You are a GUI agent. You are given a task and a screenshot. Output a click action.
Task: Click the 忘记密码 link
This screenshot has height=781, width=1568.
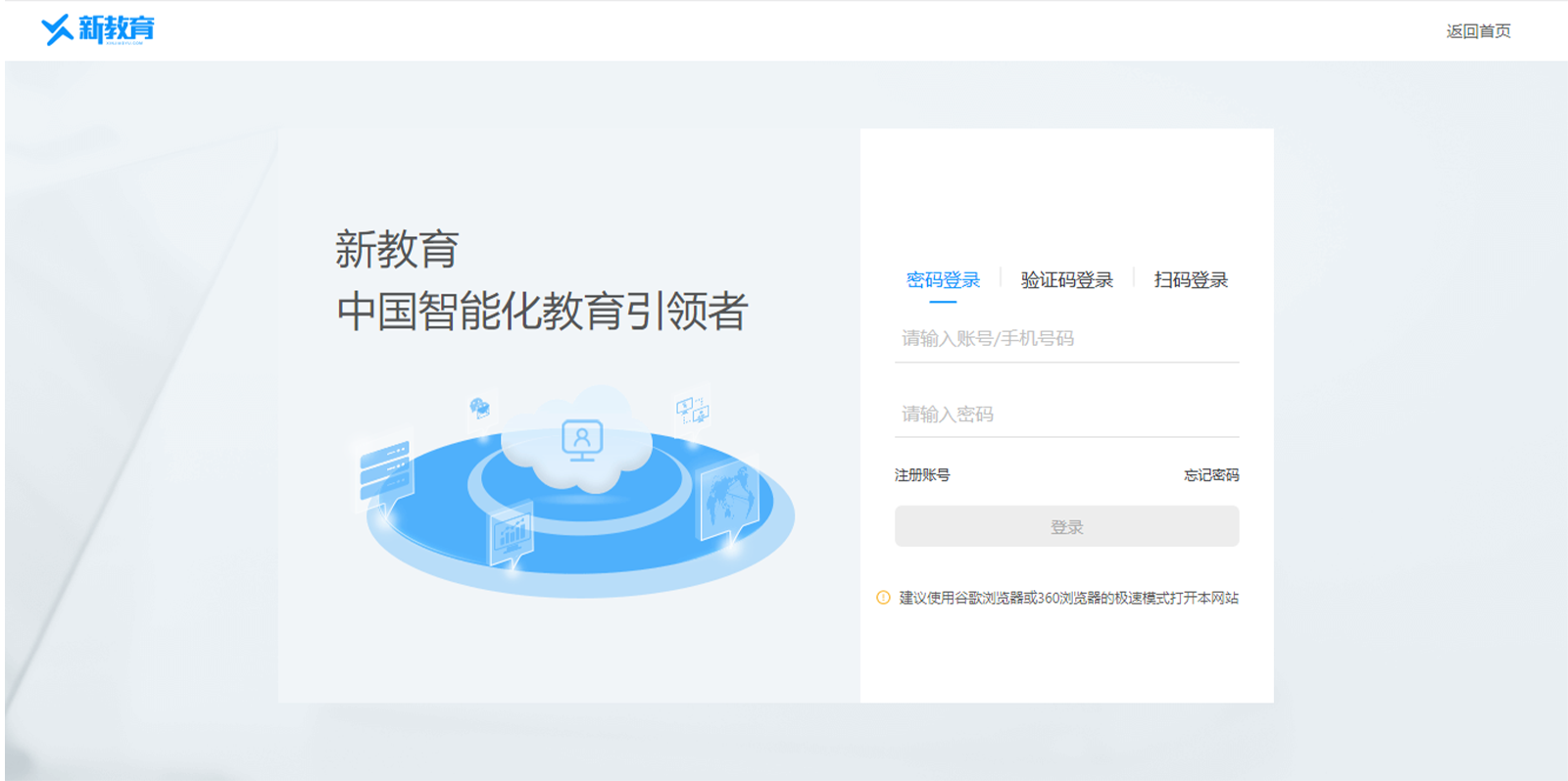(1211, 475)
